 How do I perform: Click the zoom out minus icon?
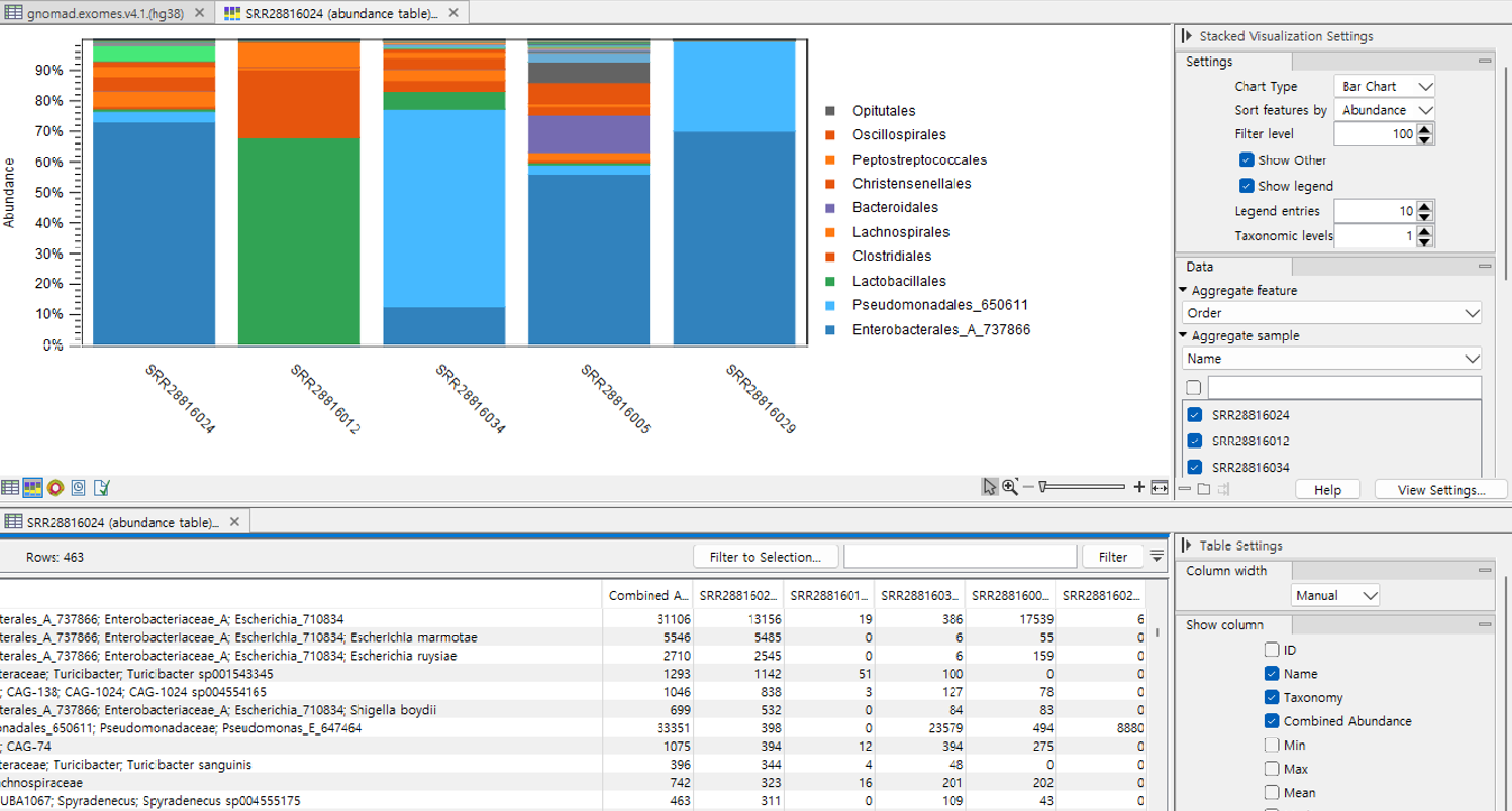pyautogui.click(x=1028, y=486)
